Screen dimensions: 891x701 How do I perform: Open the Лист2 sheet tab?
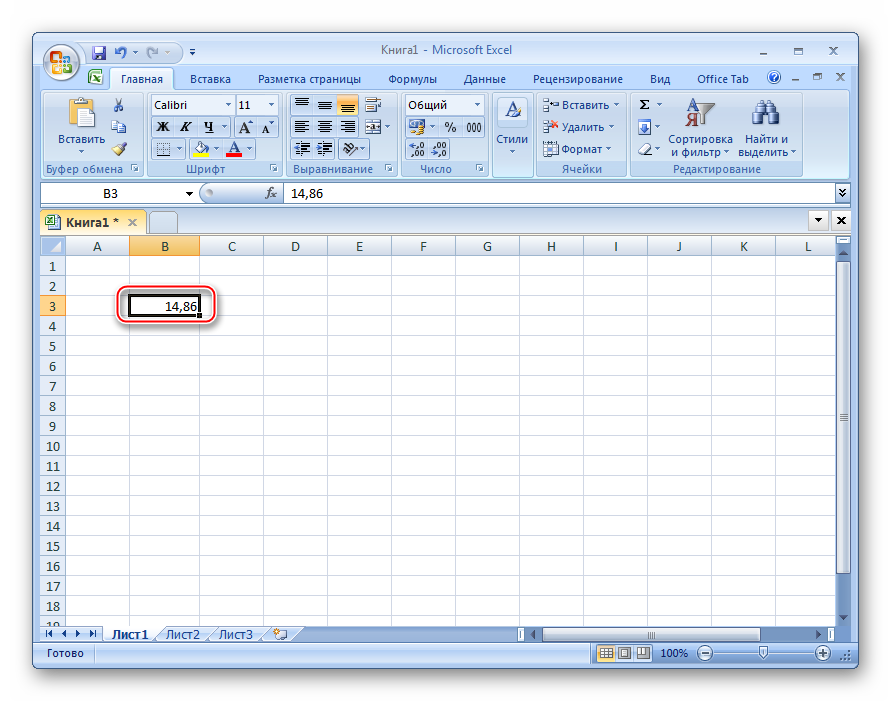click(x=182, y=634)
